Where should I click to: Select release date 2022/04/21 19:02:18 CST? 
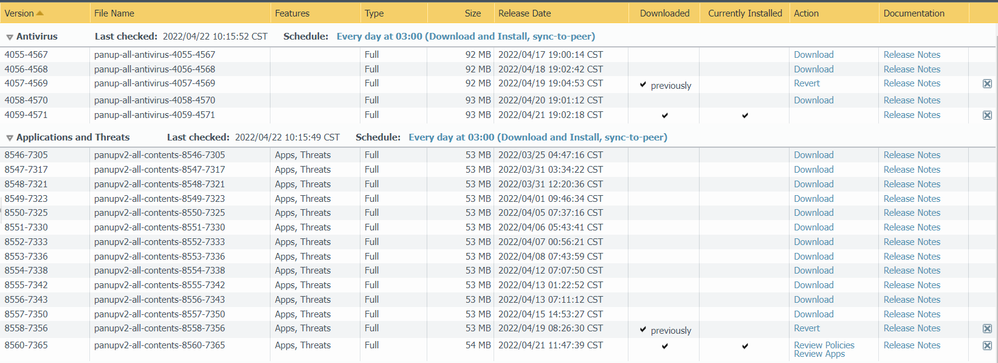[x=550, y=115]
